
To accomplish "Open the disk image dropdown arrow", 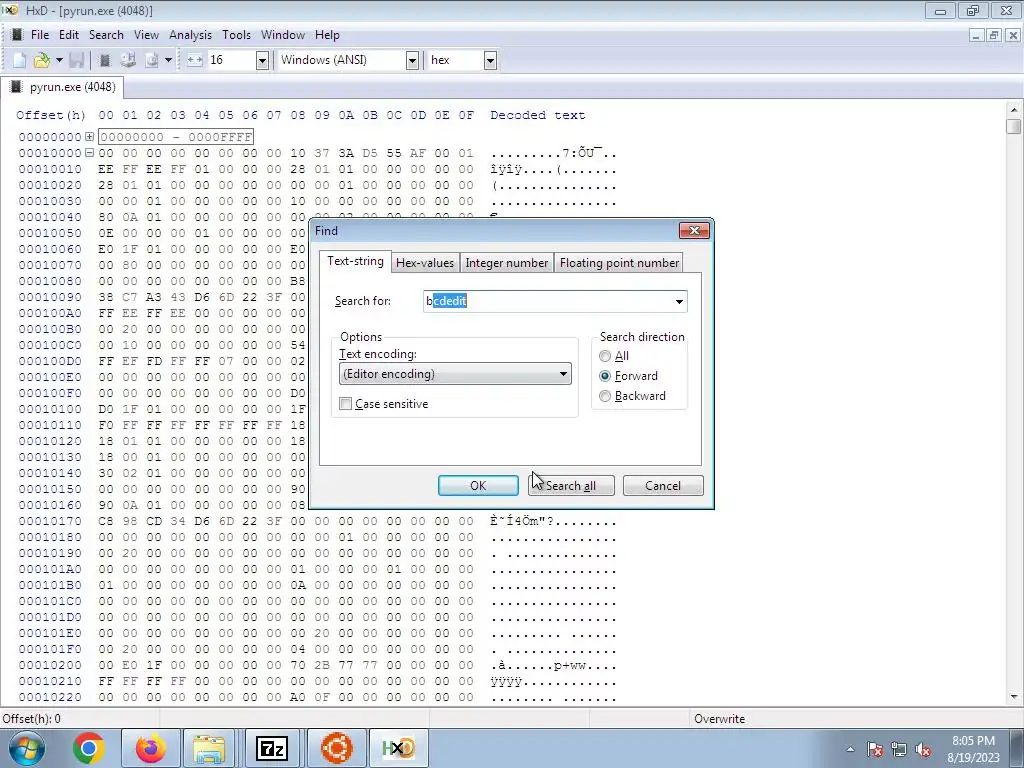I will click(x=168, y=60).
